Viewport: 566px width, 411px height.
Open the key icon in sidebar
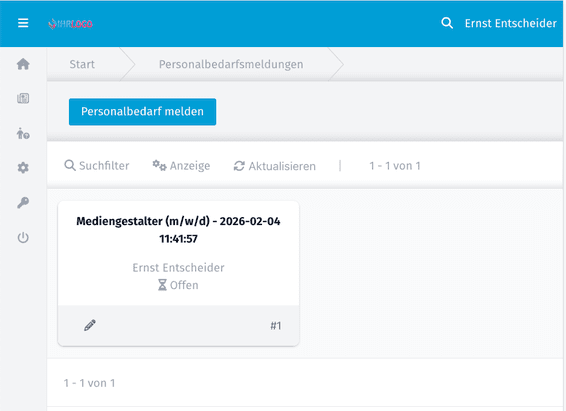(x=23, y=203)
